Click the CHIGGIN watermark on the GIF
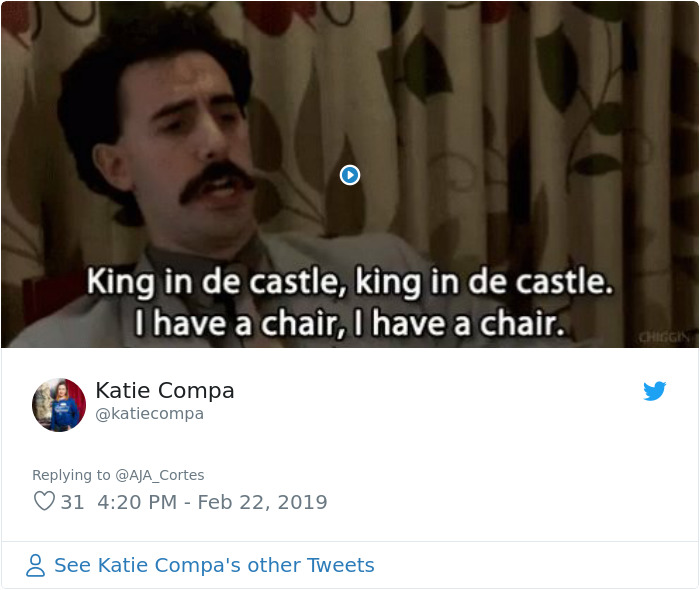Viewport: 700px width, 590px height. (663, 338)
